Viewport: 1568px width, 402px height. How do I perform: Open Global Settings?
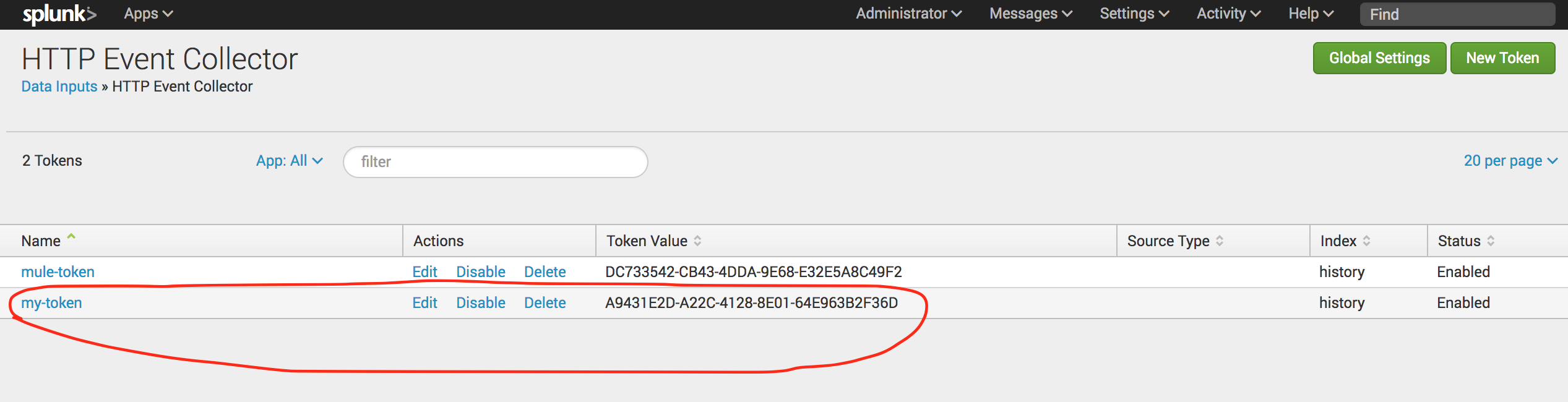1379,58
